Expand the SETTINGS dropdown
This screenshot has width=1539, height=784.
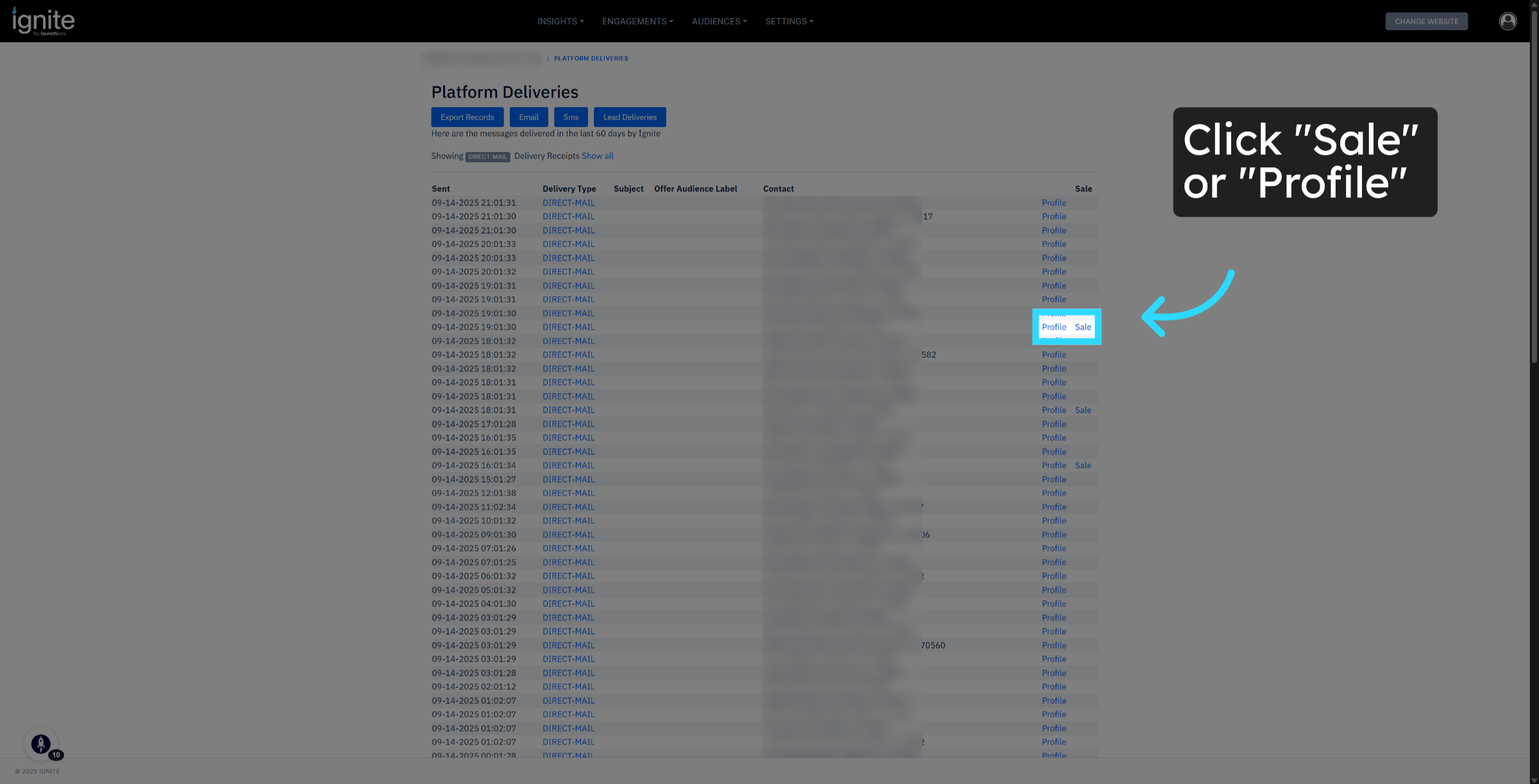(789, 21)
